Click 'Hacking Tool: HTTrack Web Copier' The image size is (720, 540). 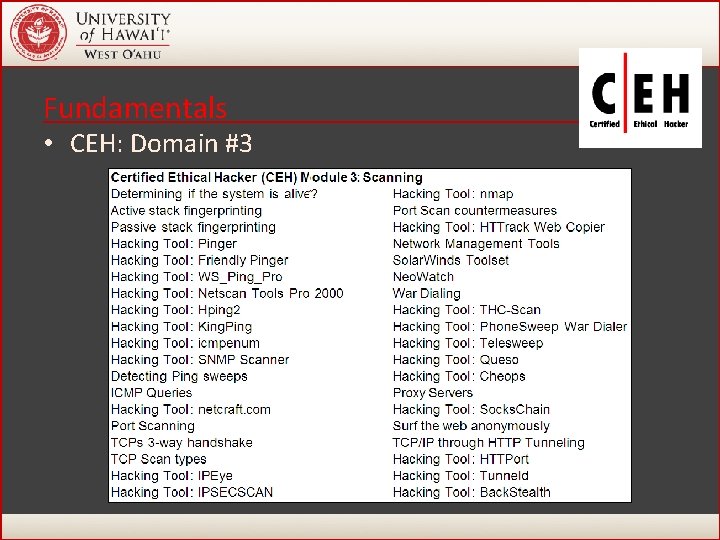point(499,227)
